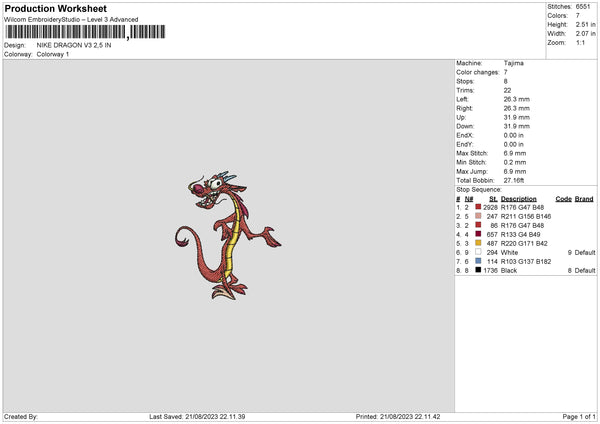Click the Colors value 7
This screenshot has width=600, height=424.
pyautogui.click(x=578, y=16)
